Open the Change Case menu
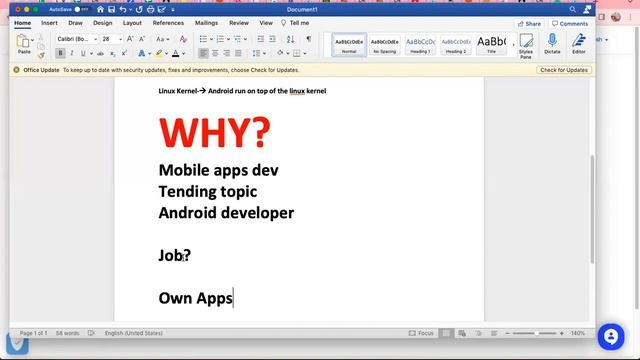 click(162, 39)
